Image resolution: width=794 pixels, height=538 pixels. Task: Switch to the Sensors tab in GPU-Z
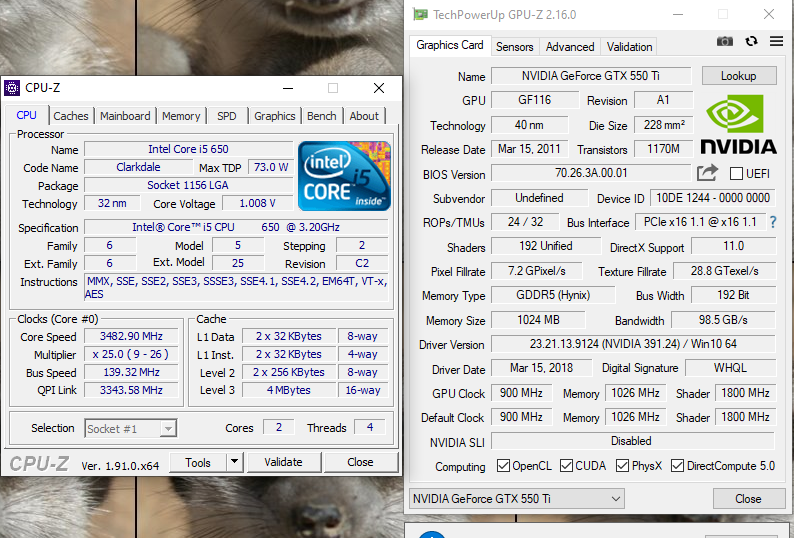[514, 47]
